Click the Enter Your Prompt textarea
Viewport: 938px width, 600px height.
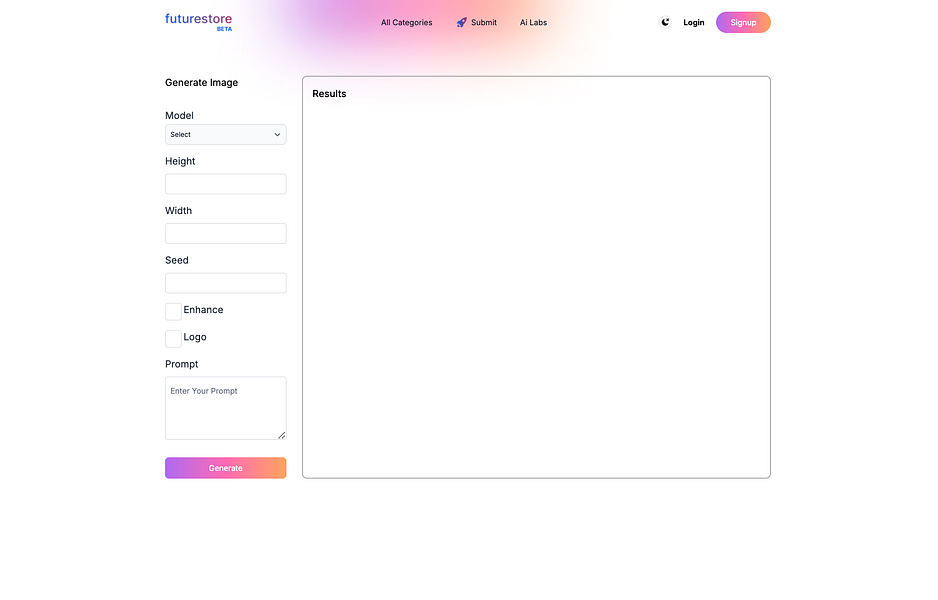(x=226, y=408)
